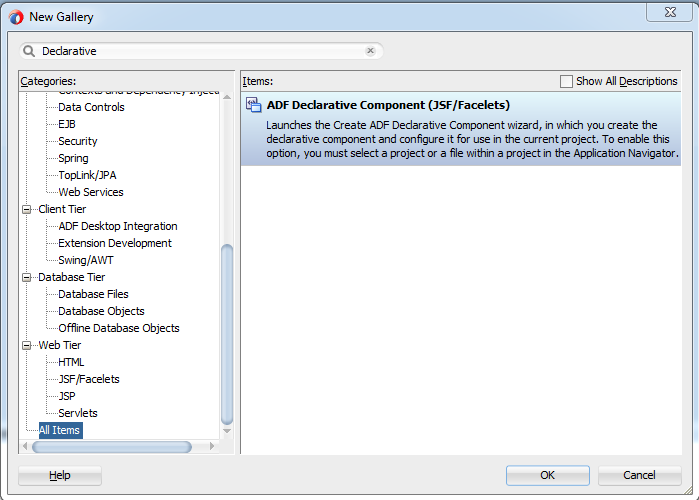Select Web Tier category label
This screenshot has width=699, height=500.
tap(60, 345)
